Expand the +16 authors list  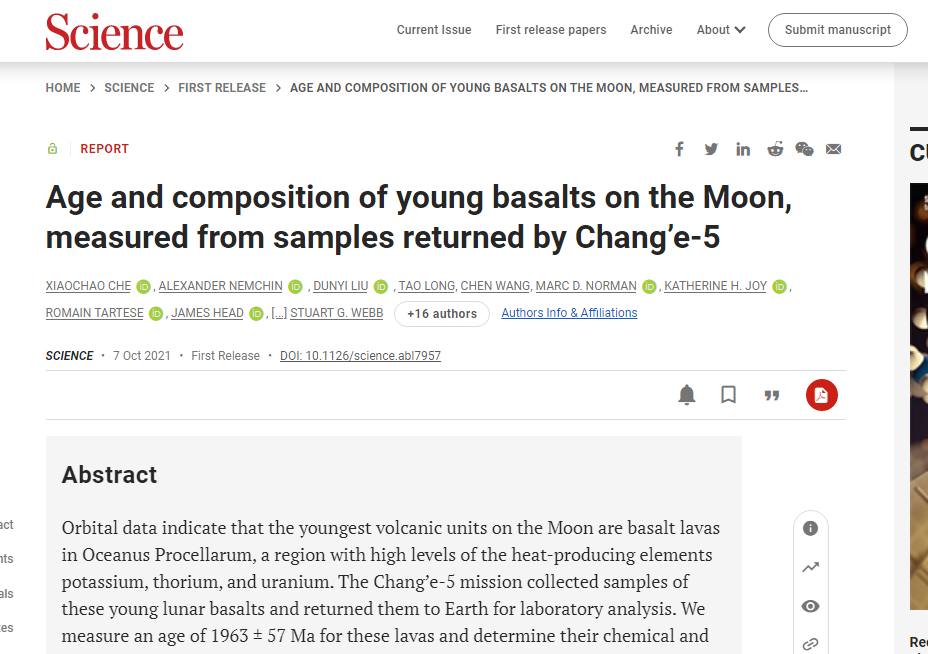tap(442, 314)
